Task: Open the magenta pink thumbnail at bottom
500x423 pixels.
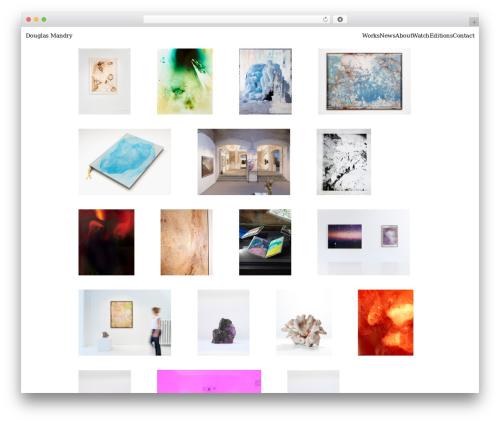Action: pyautogui.click(x=209, y=381)
